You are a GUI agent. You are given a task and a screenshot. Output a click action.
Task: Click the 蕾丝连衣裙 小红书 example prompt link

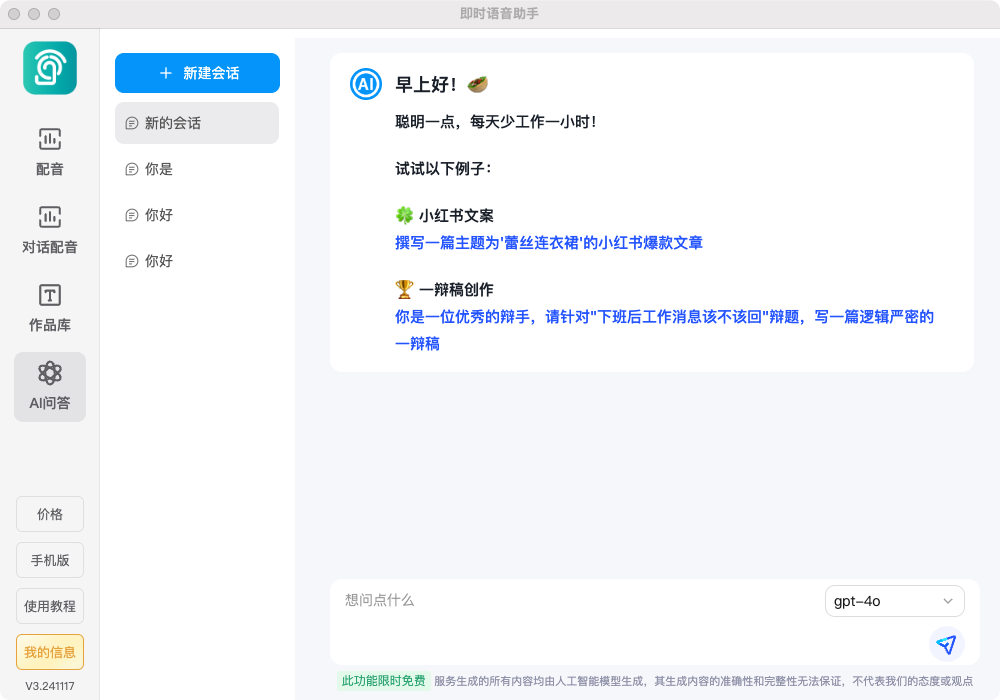548,242
